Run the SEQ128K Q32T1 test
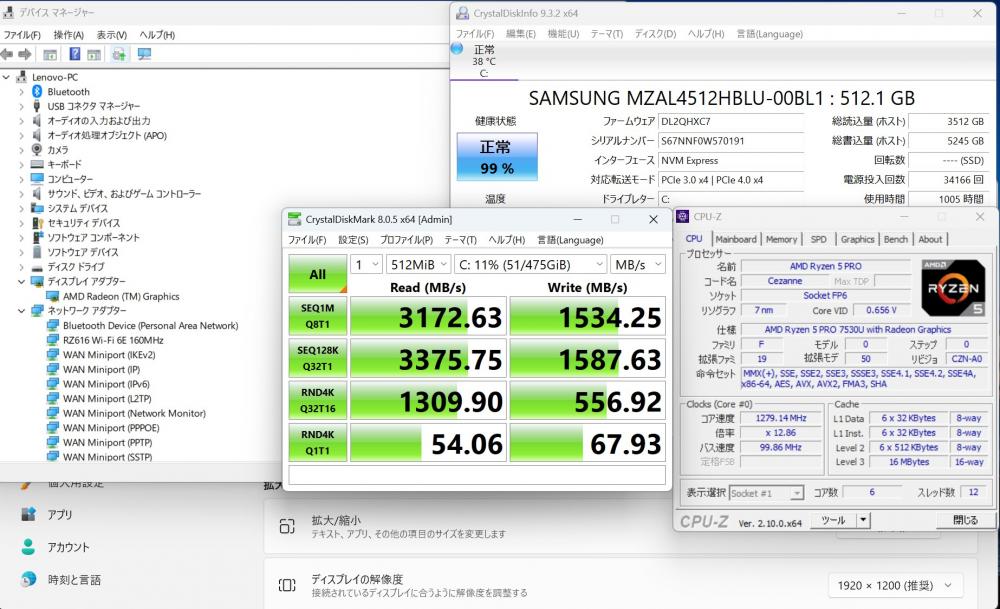The image size is (1000, 609). [x=318, y=358]
